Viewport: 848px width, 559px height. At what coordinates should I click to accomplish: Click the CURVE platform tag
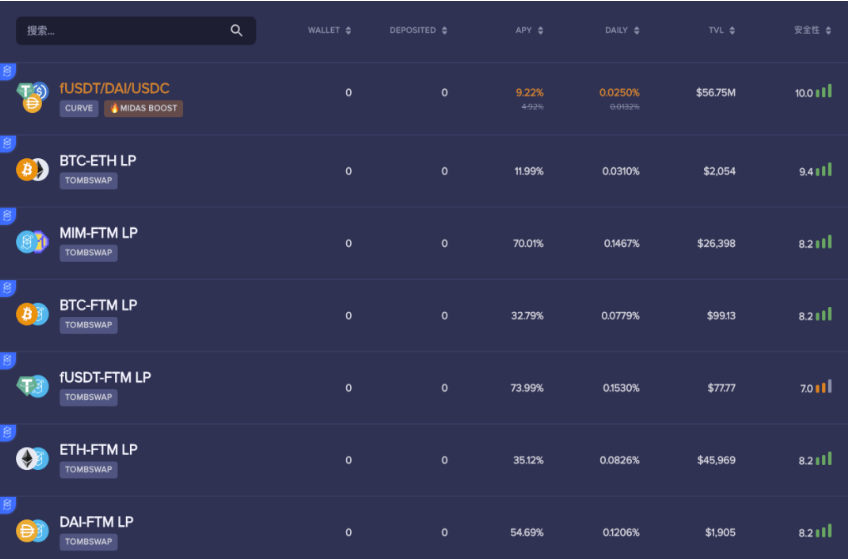point(79,108)
